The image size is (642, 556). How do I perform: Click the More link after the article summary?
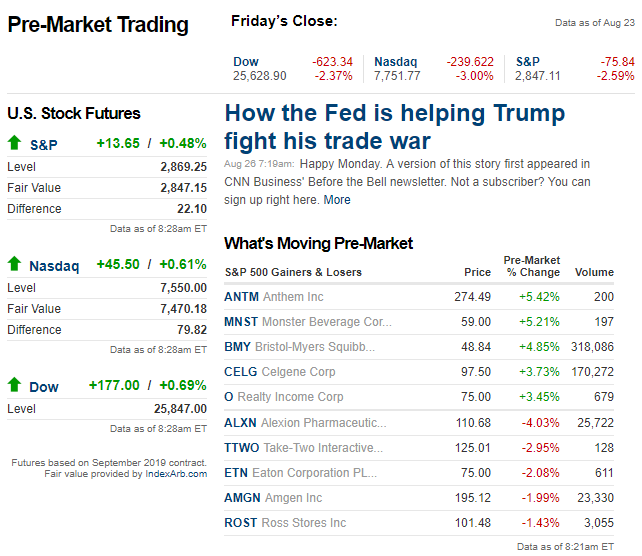pyautogui.click(x=337, y=199)
